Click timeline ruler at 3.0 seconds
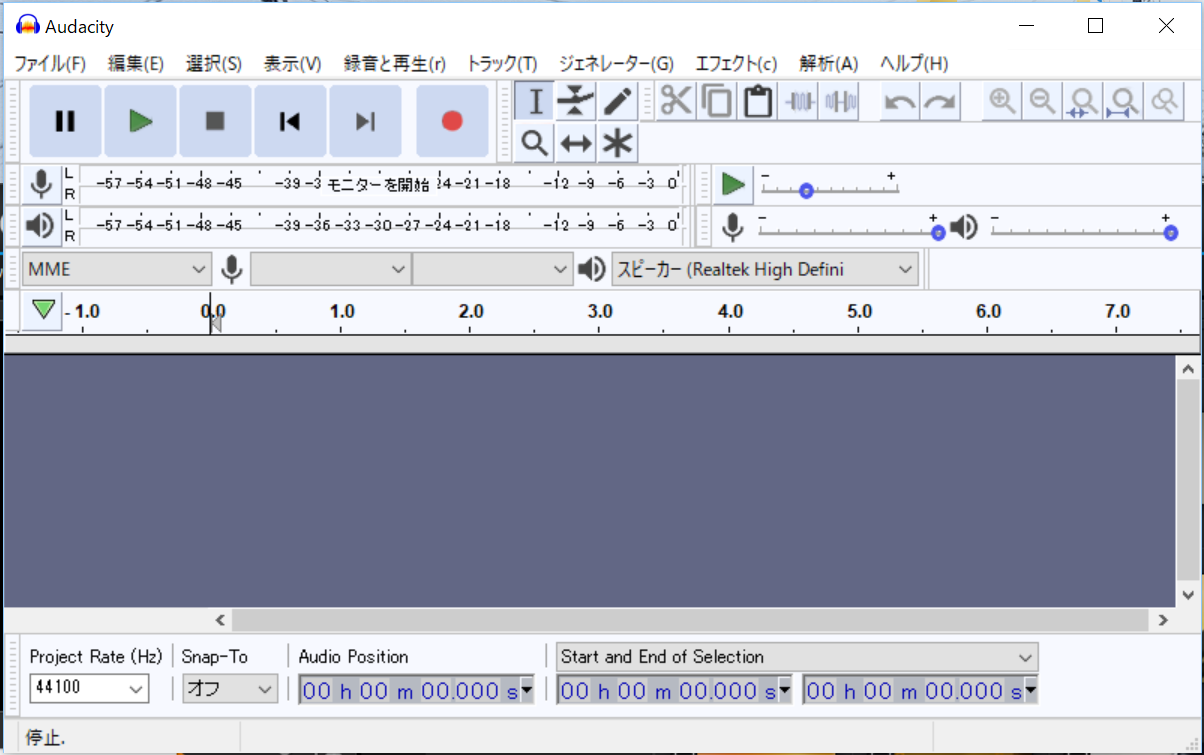Viewport: 1204px width, 755px height. coord(600,313)
